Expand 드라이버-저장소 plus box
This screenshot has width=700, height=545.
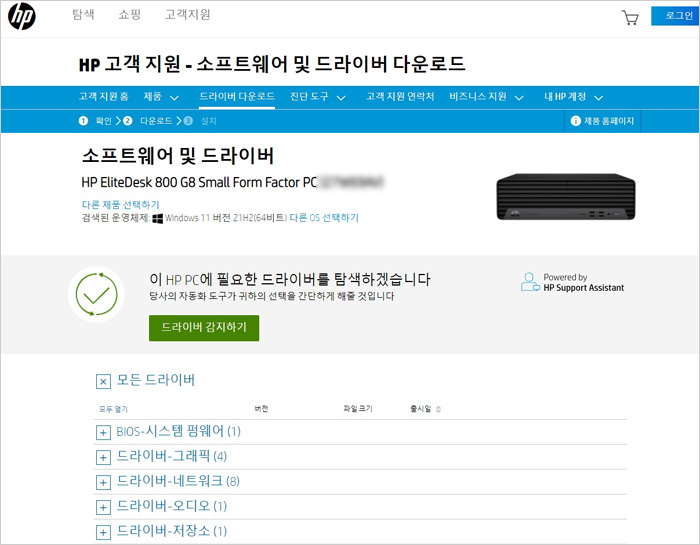(103, 533)
